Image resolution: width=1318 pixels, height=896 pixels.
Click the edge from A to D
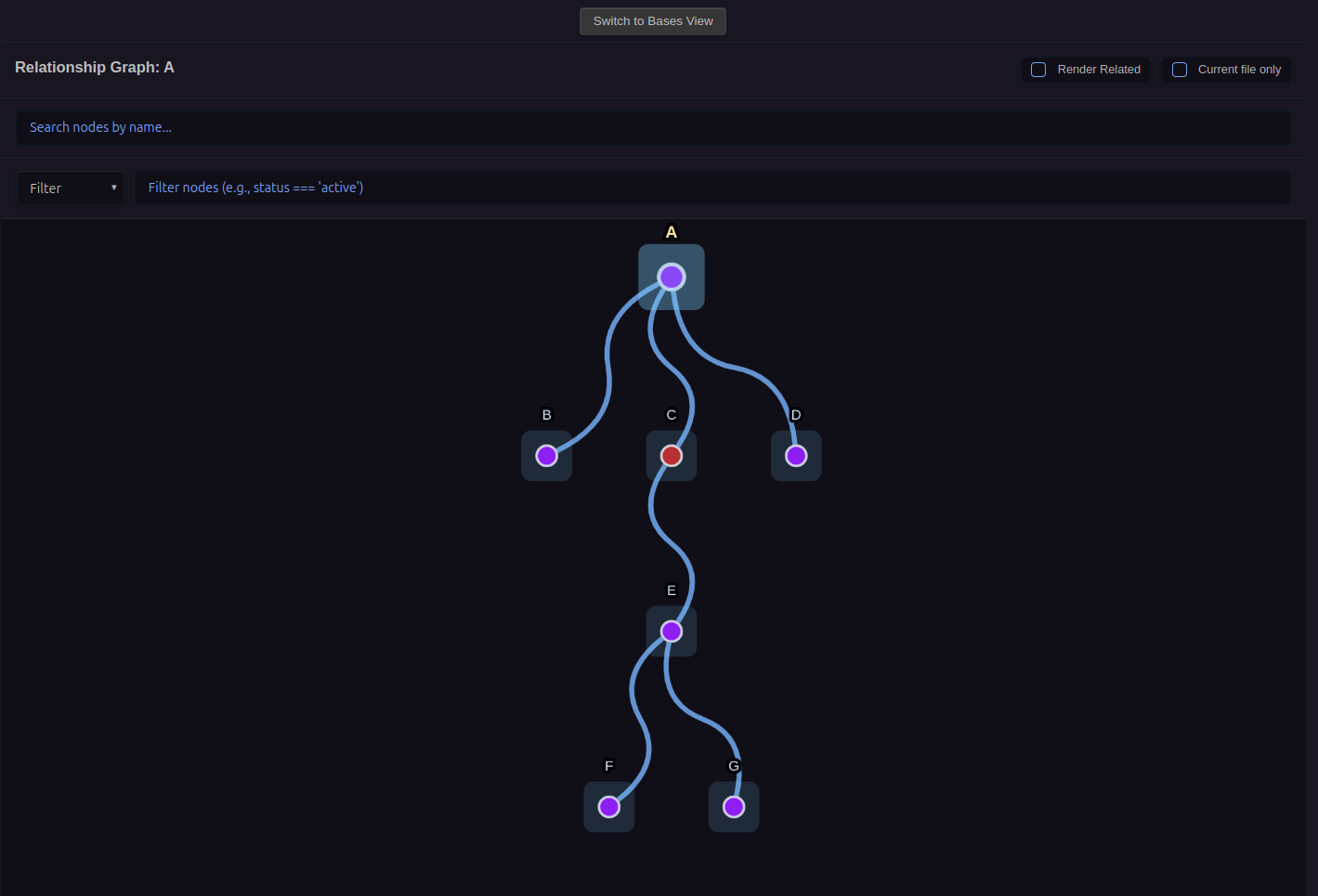[734, 367]
